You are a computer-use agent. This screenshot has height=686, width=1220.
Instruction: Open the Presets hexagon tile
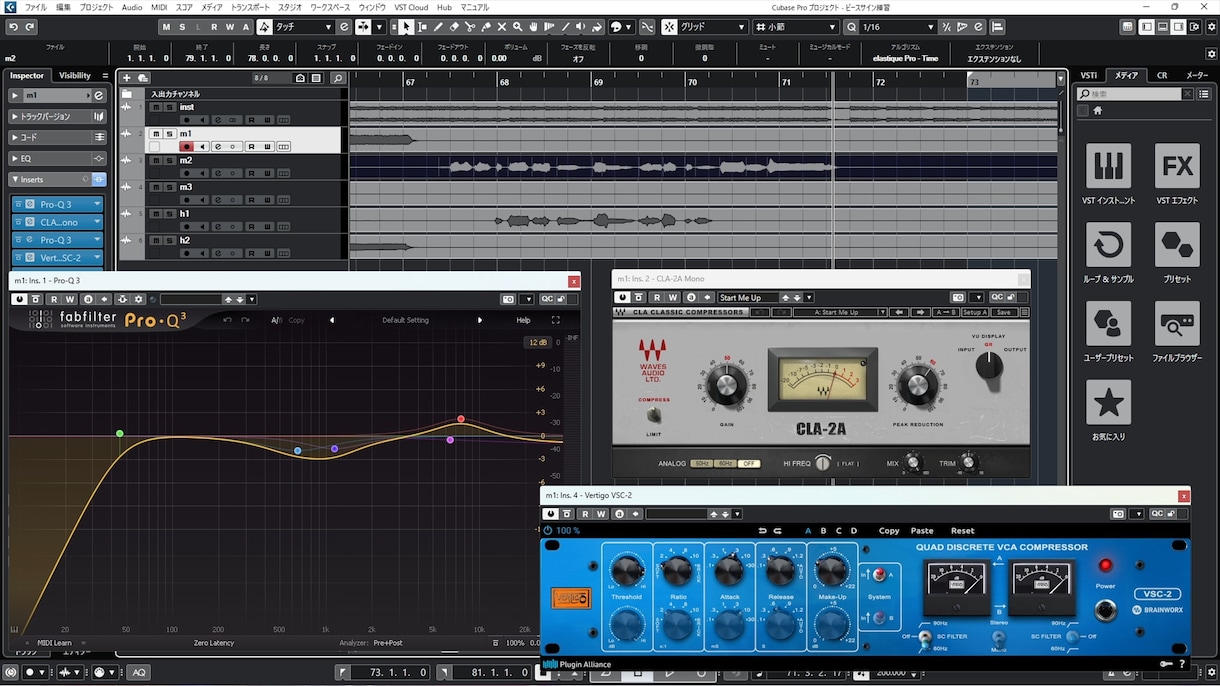coord(1177,245)
